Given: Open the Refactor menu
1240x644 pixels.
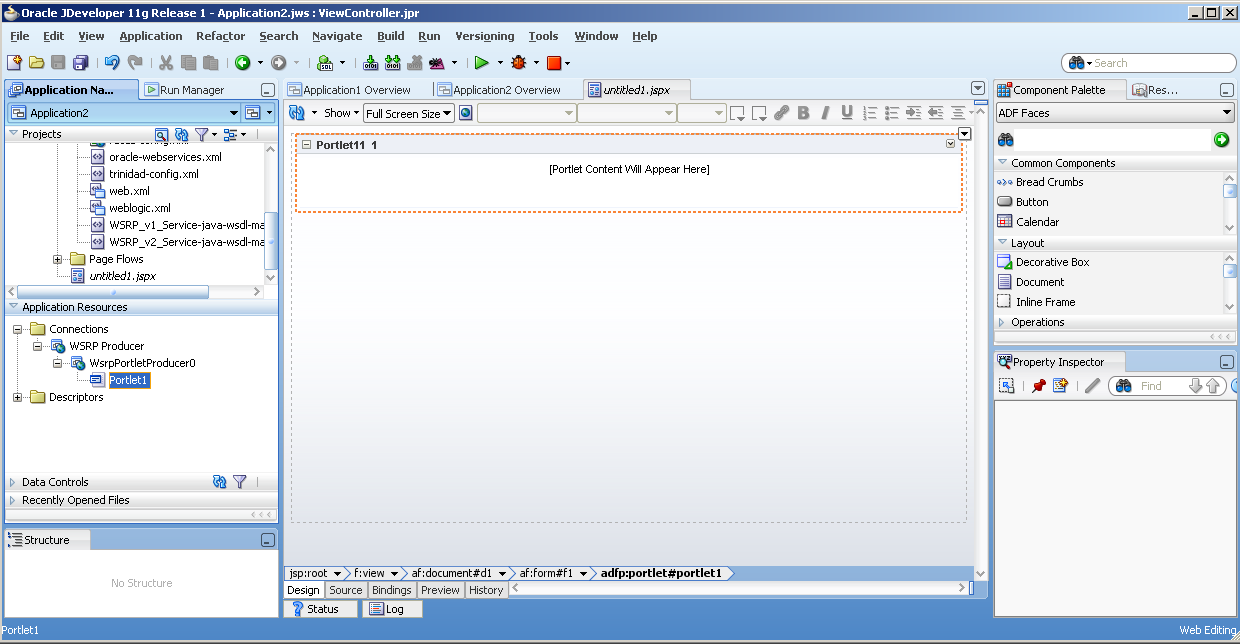Looking at the screenshot, I should [220, 36].
